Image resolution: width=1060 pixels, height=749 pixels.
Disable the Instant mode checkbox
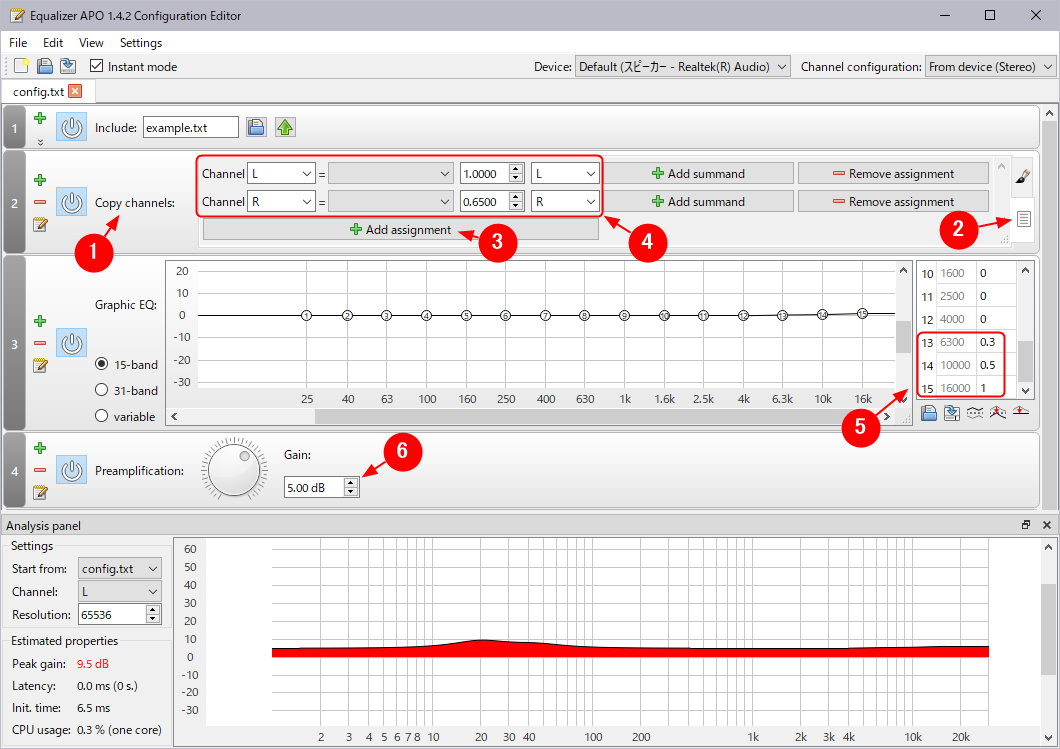pyautogui.click(x=97, y=66)
